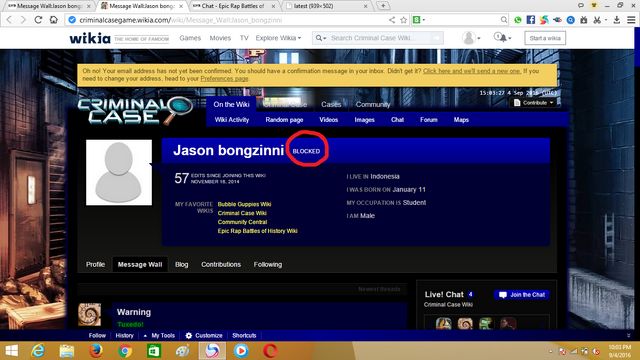Select the Community nav tab
640x360 pixels.
click(373, 104)
